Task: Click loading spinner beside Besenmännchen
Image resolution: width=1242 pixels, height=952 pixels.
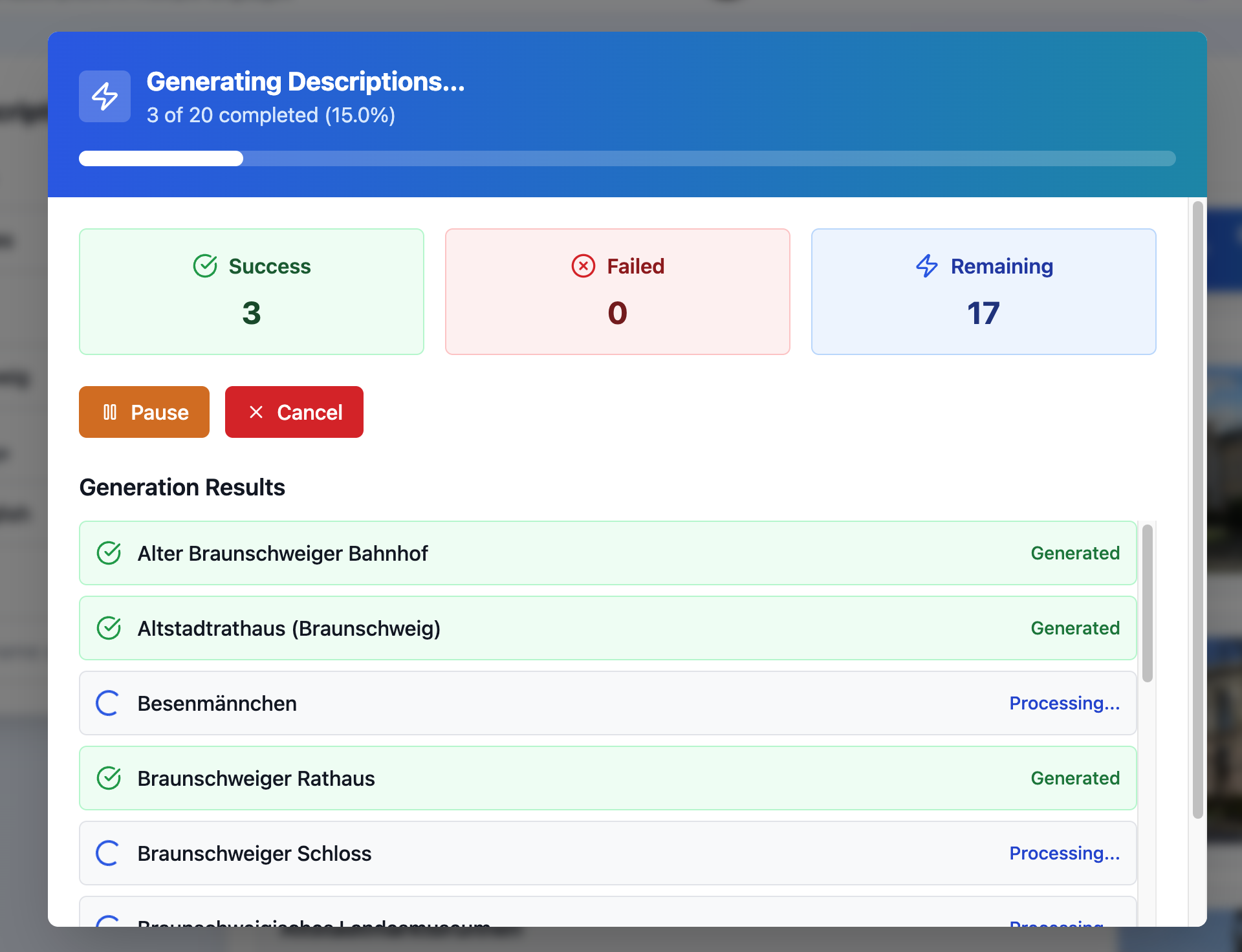Action: 108,703
